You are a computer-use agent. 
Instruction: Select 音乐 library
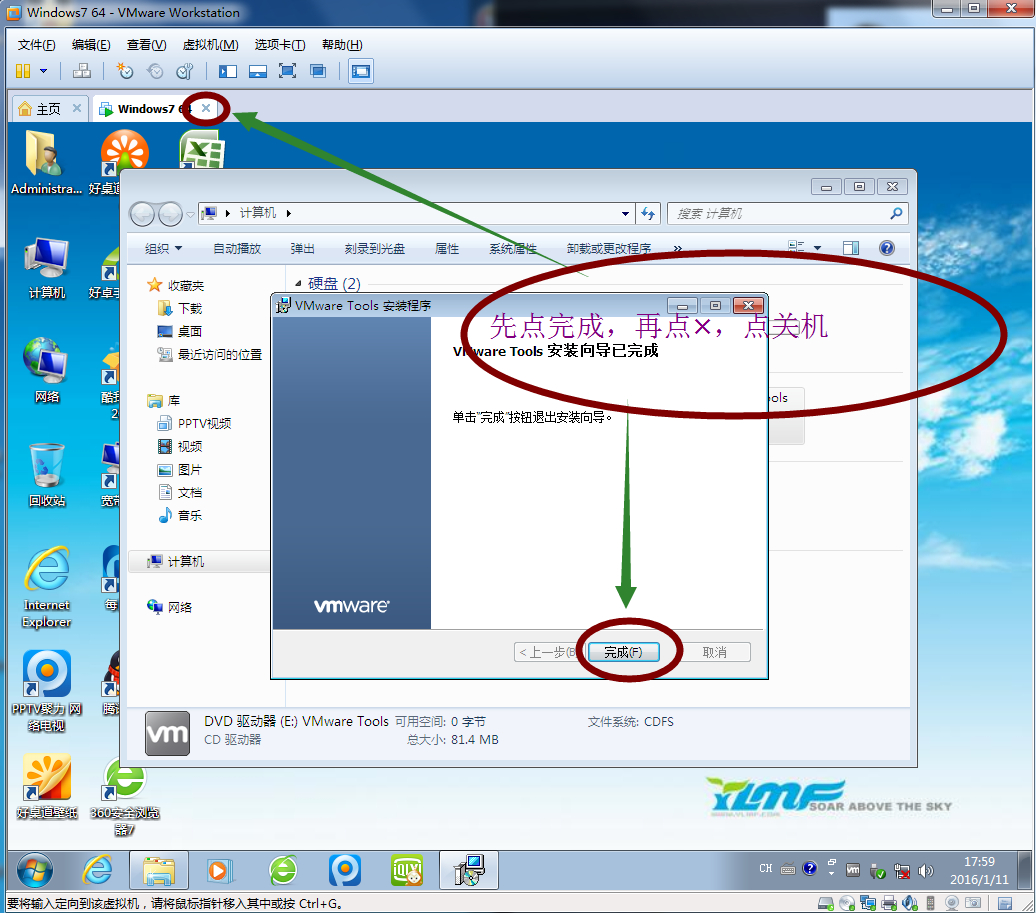(180, 516)
